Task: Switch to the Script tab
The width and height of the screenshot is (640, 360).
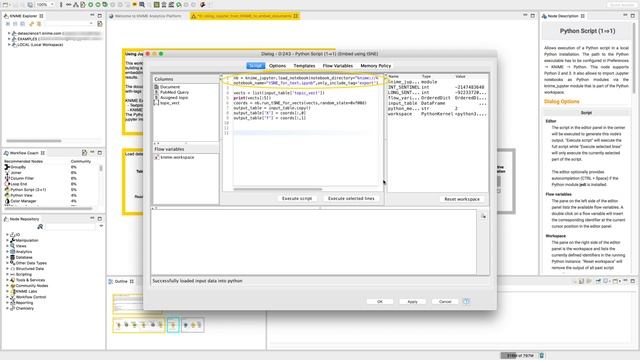Action: click(256, 66)
